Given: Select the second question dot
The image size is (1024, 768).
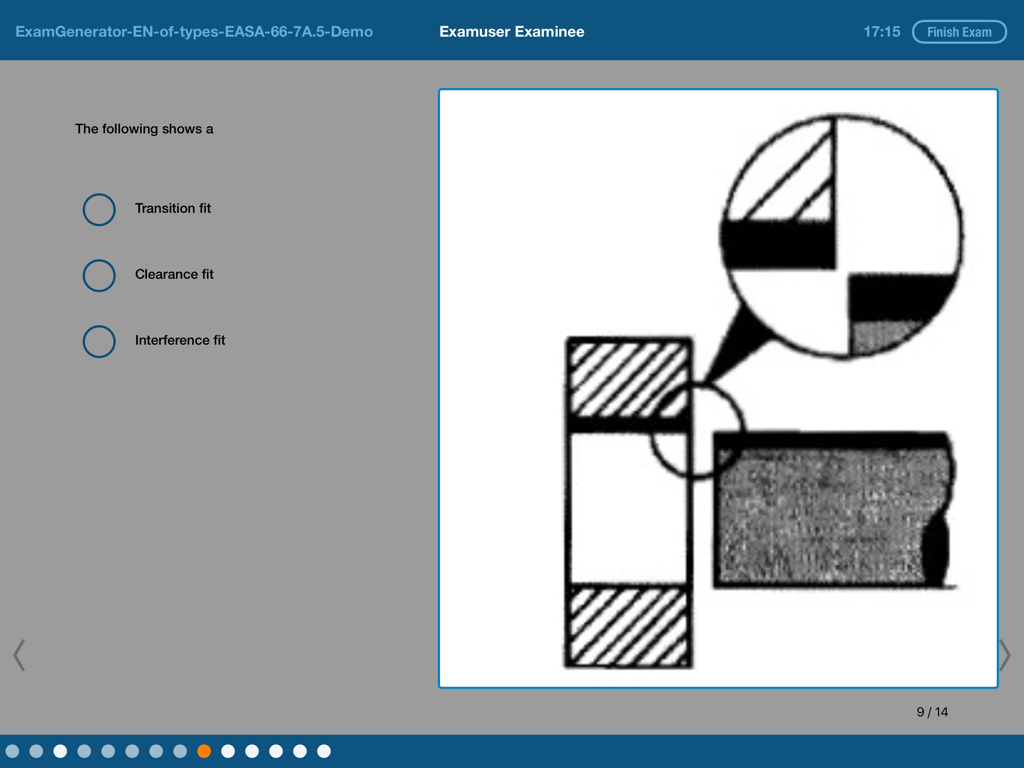Looking at the screenshot, I should pyautogui.click(x=37, y=749).
